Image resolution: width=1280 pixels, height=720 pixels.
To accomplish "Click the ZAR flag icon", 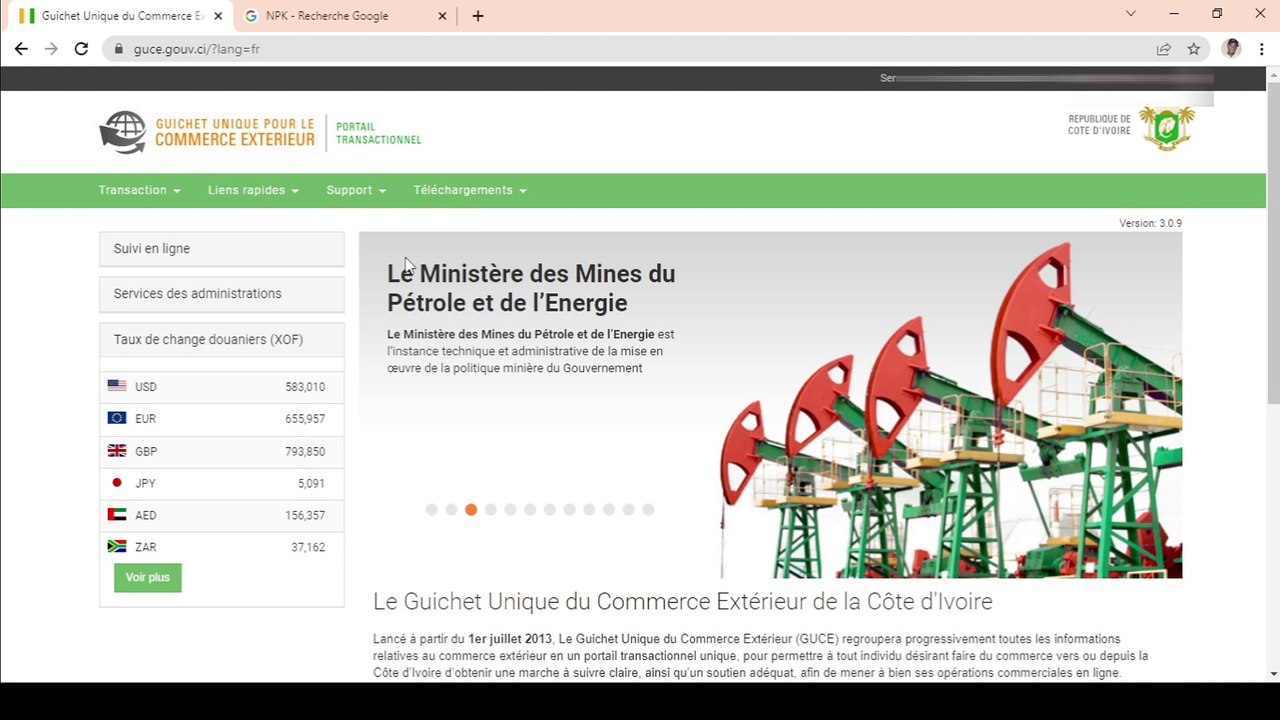I will (117, 546).
